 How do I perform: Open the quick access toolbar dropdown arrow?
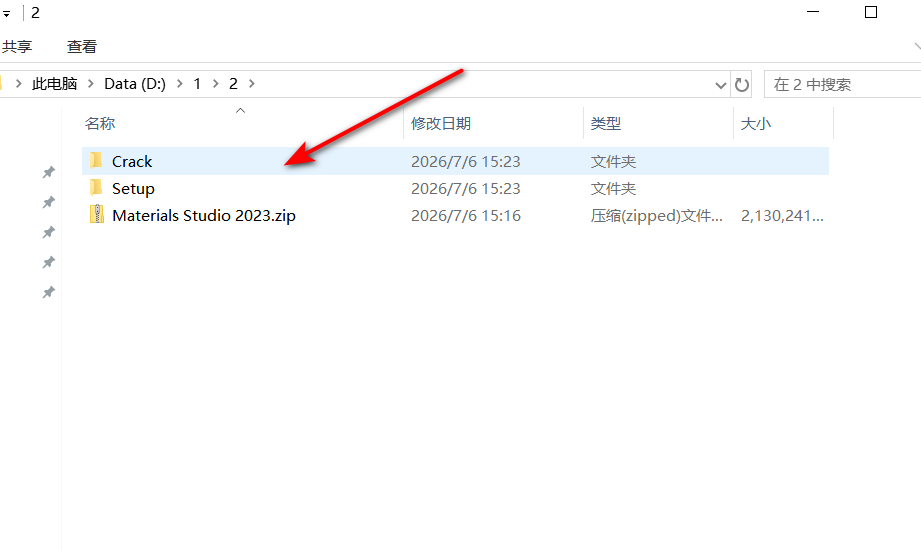point(6,14)
